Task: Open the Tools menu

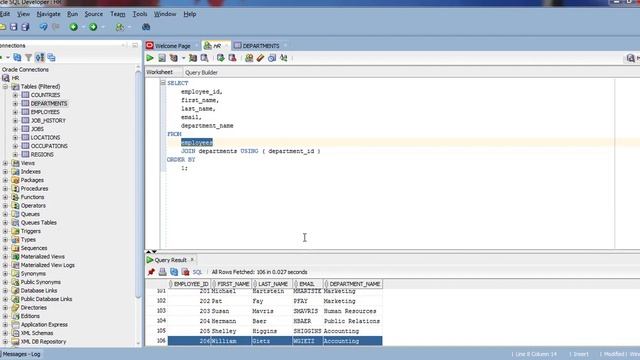Action: [x=140, y=14]
